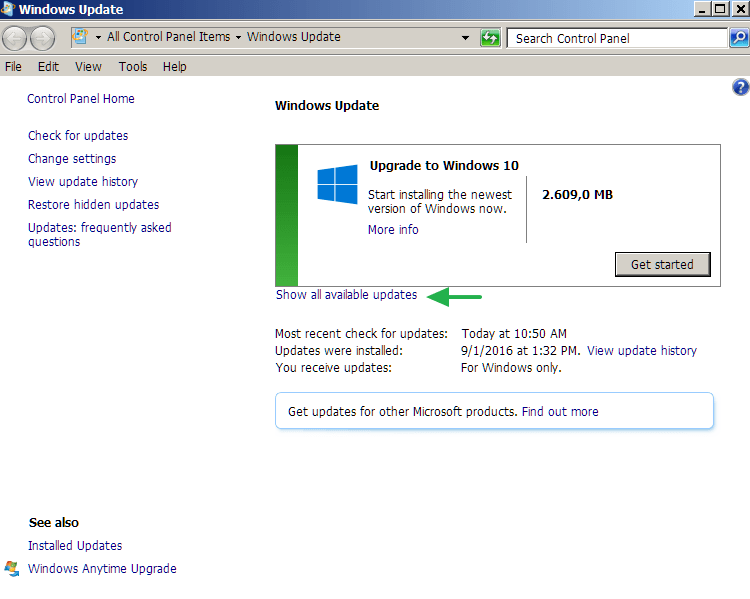Viewport: 750px width, 599px height.
Task: Click the 2.609,0 MB size text
Action: pyautogui.click(x=577, y=195)
